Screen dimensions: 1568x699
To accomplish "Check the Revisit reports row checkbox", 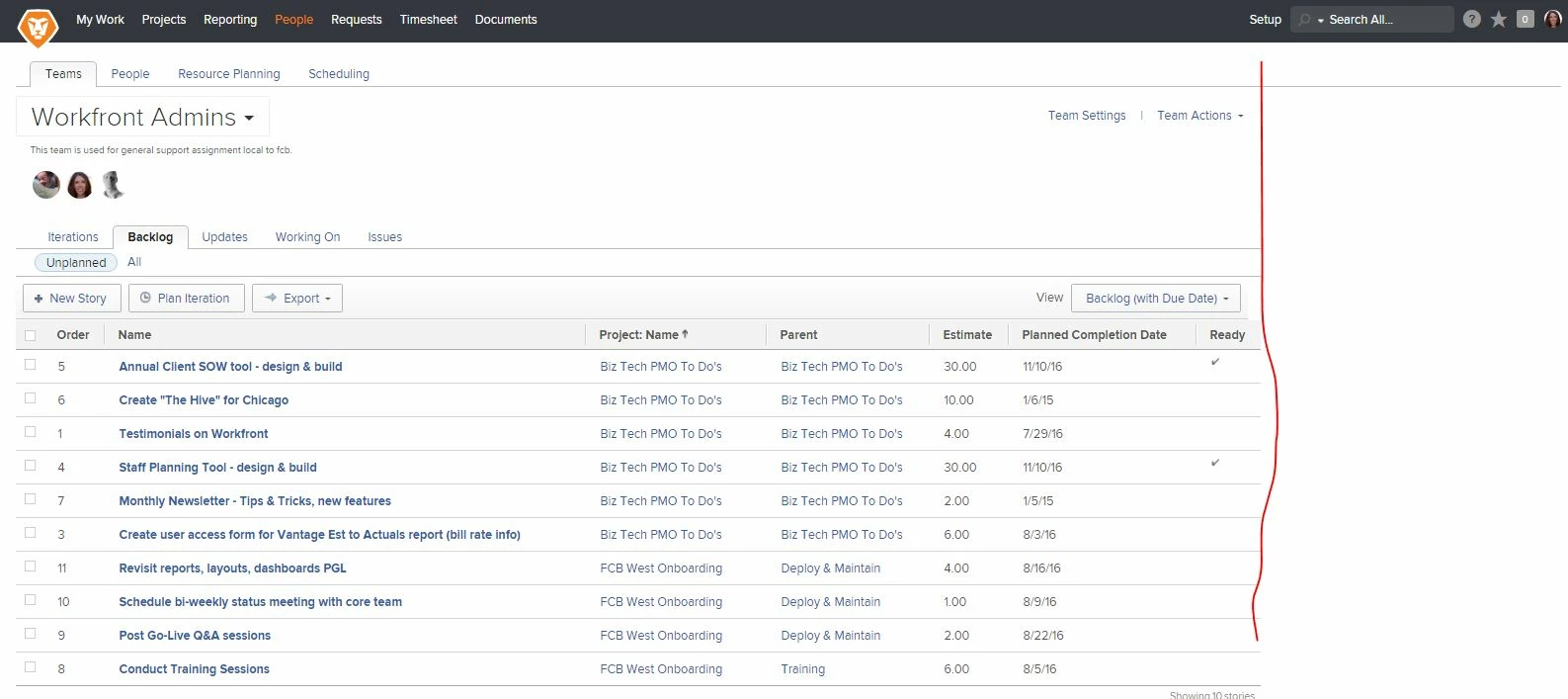I will (x=30, y=567).
